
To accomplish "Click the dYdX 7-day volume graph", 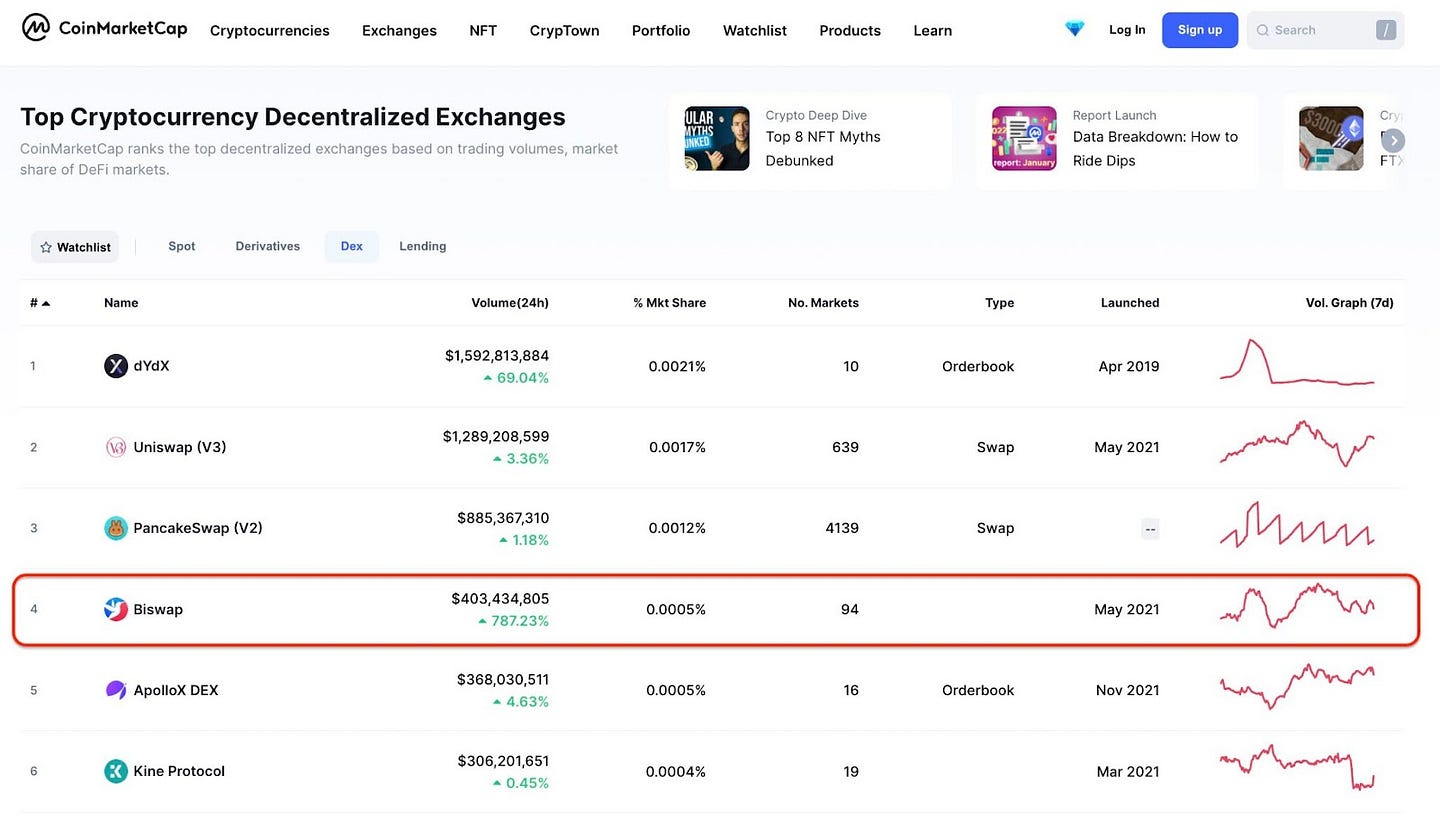I will tap(1297, 362).
